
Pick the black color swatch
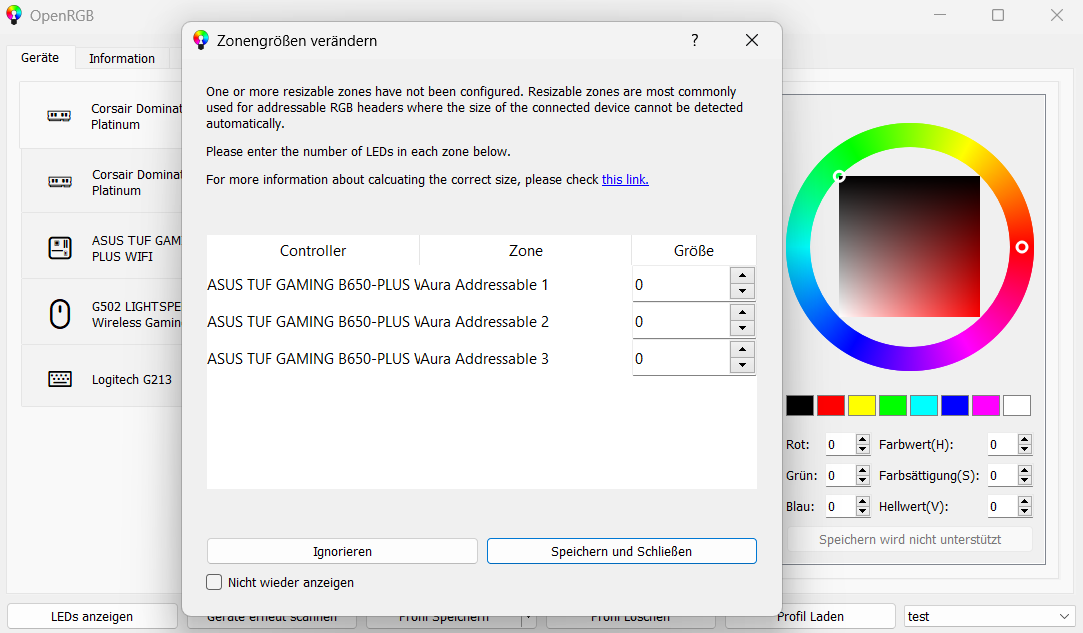coord(800,406)
